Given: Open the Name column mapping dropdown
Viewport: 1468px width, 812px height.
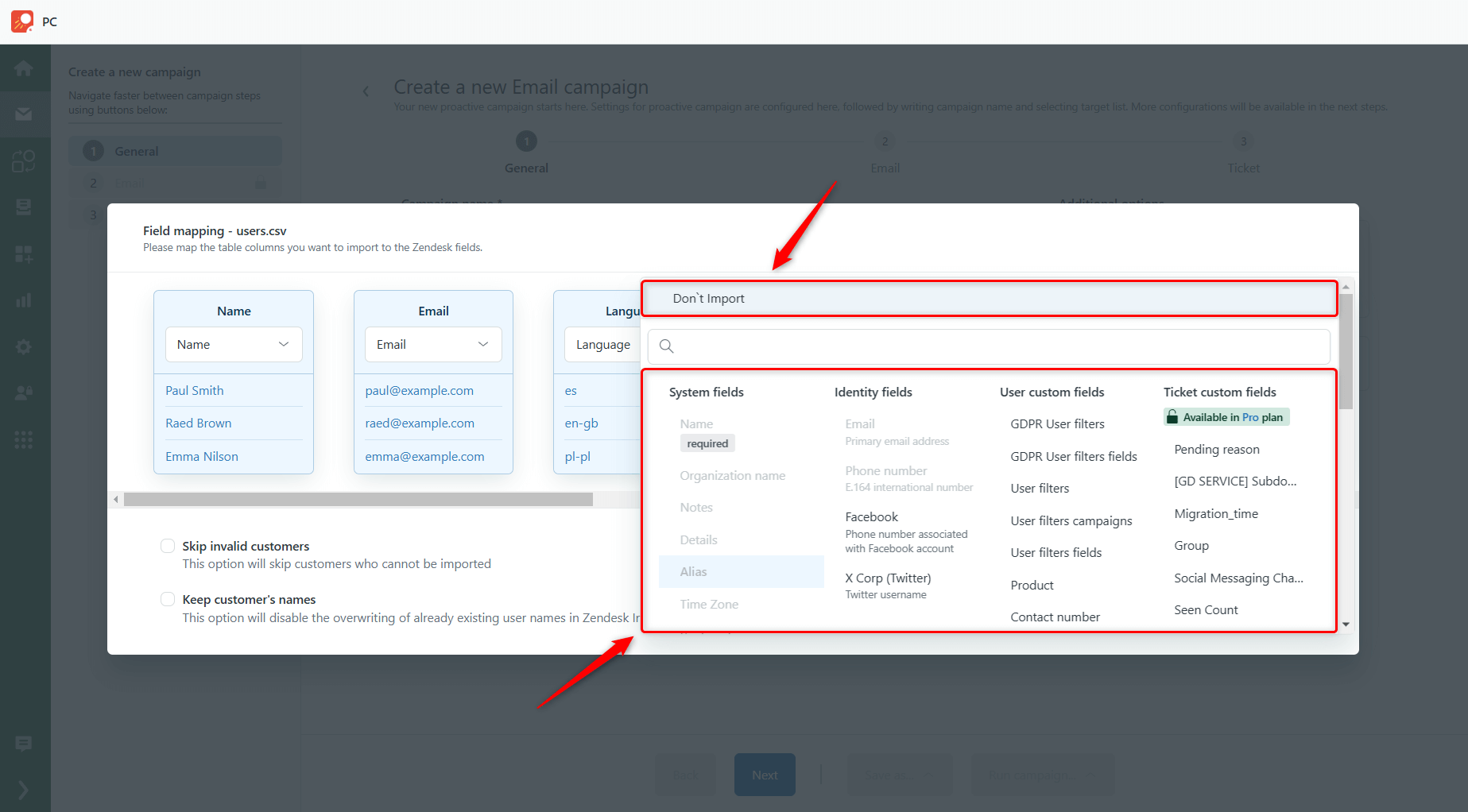Looking at the screenshot, I should [234, 344].
